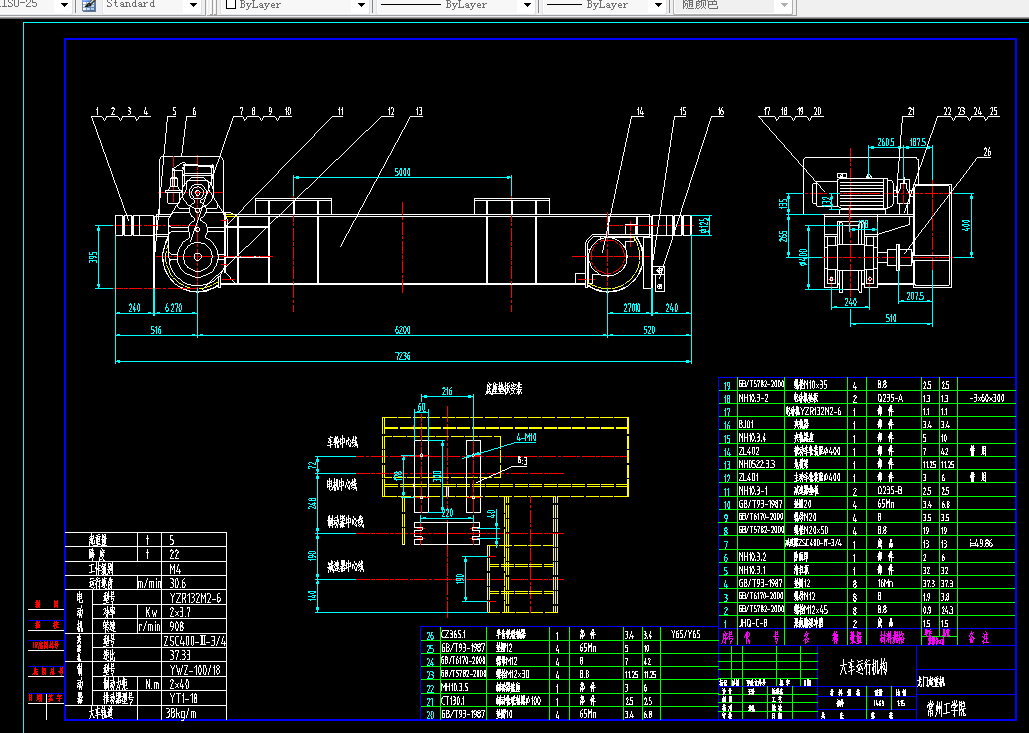Select the -3×60×300 remark in row 18

point(986,398)
